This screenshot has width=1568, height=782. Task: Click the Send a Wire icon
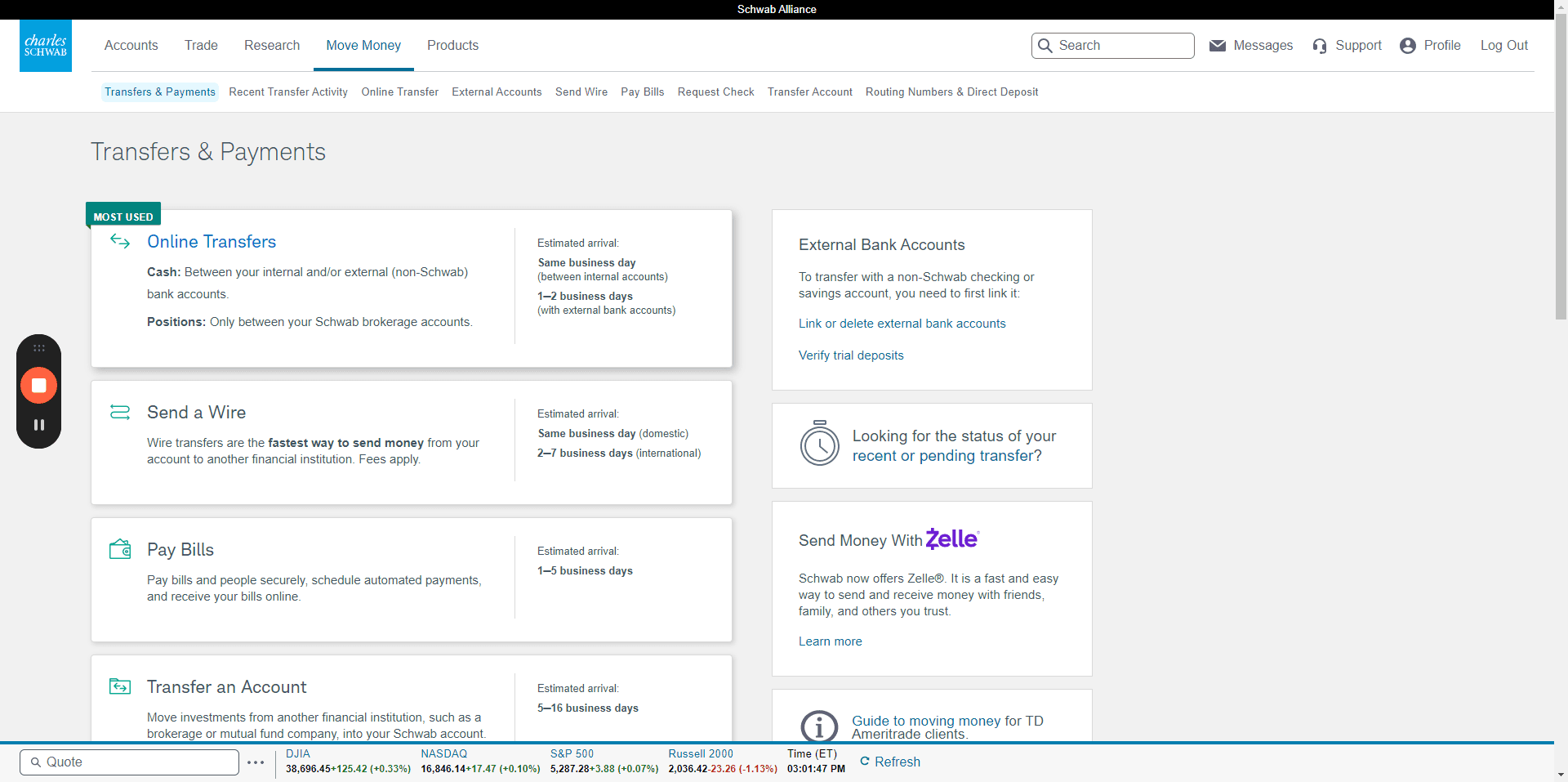tap(120, 412)
